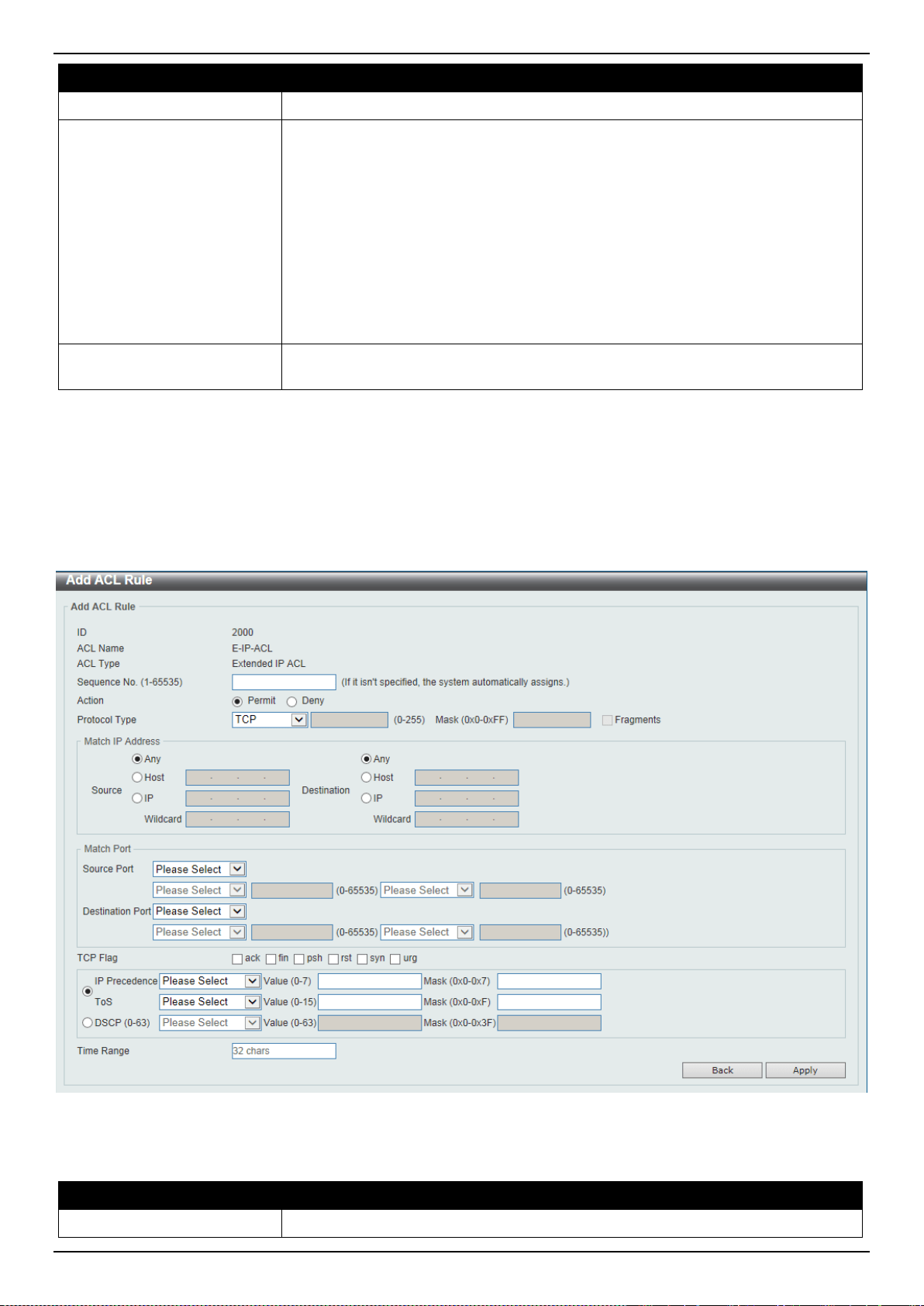Click the Source IP address field

click(x=237, y=799)
